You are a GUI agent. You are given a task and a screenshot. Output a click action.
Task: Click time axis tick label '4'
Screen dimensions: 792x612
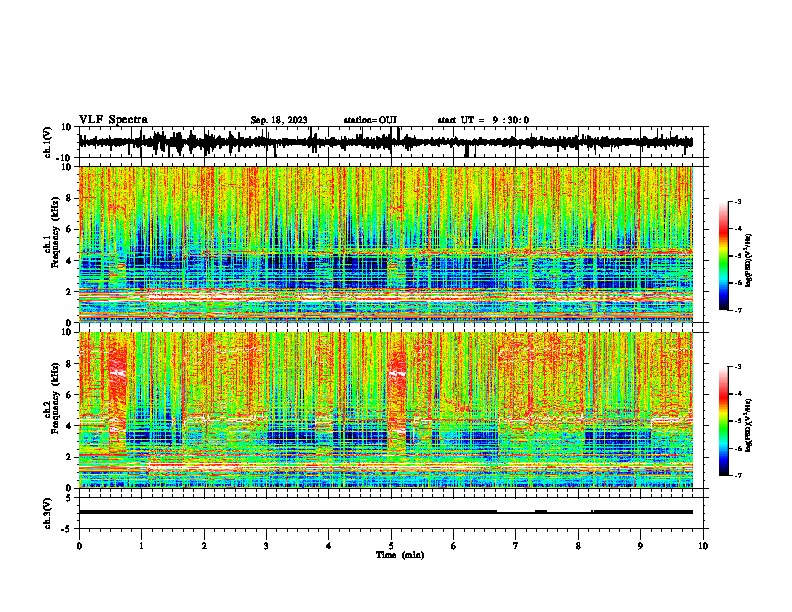pyautogui.click(x=329, y=546)
